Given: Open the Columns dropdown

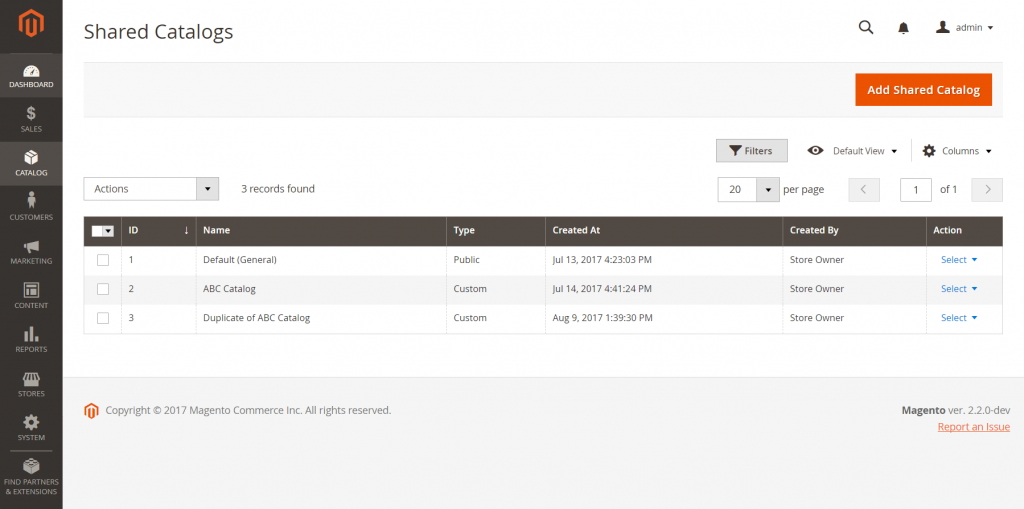Looking at the screenshot, I should click(x=957, y=151).
